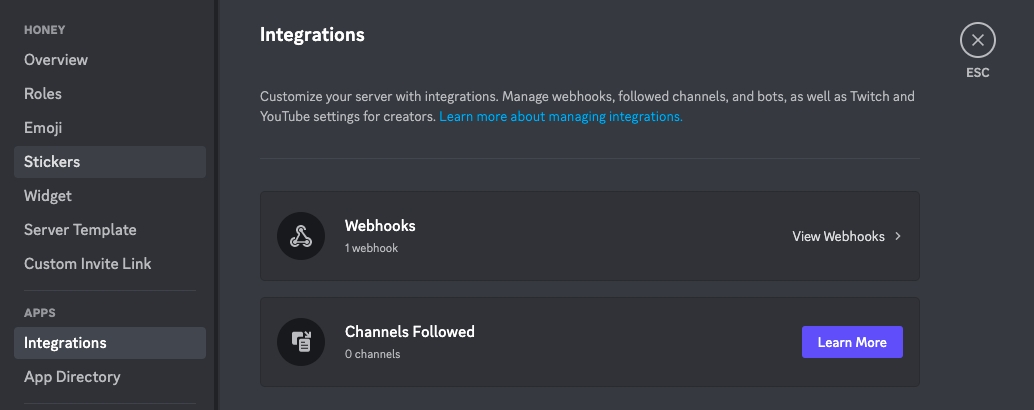Click the Webhooks title text

tap(380, 225)
